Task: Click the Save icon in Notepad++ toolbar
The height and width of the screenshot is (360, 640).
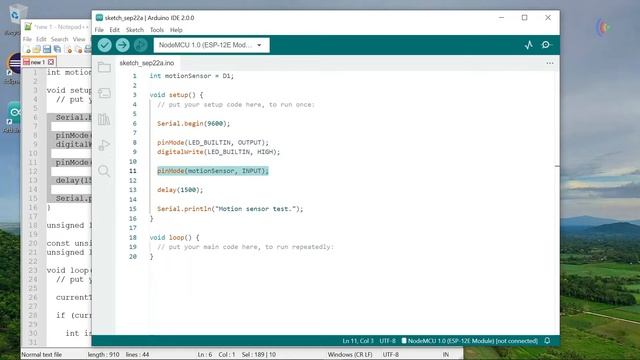Action: click(47, 49)
